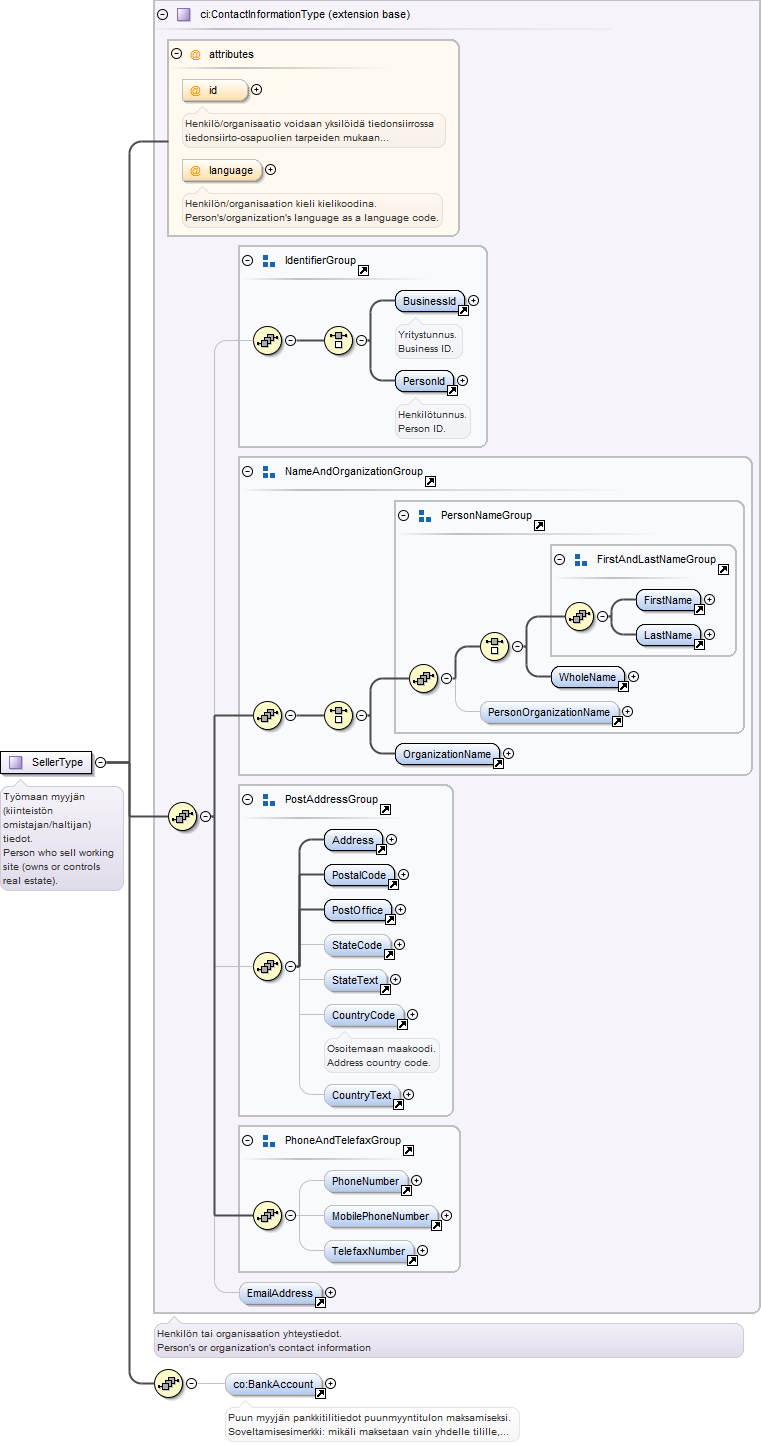
Task: Collapse the ci:ContactInformationType extension base
Action: [x=162, y=15]
